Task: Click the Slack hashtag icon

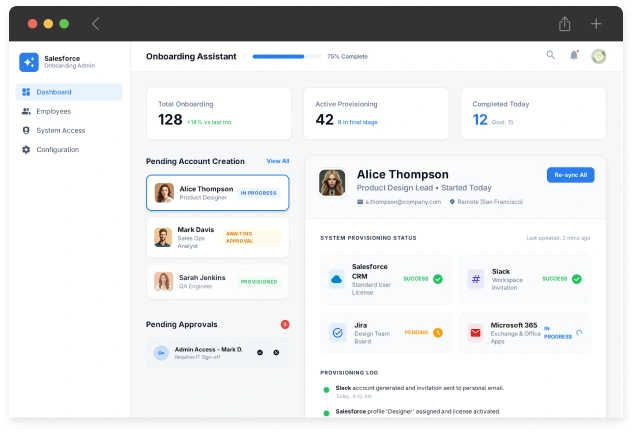Action: [x=476, y=279]
